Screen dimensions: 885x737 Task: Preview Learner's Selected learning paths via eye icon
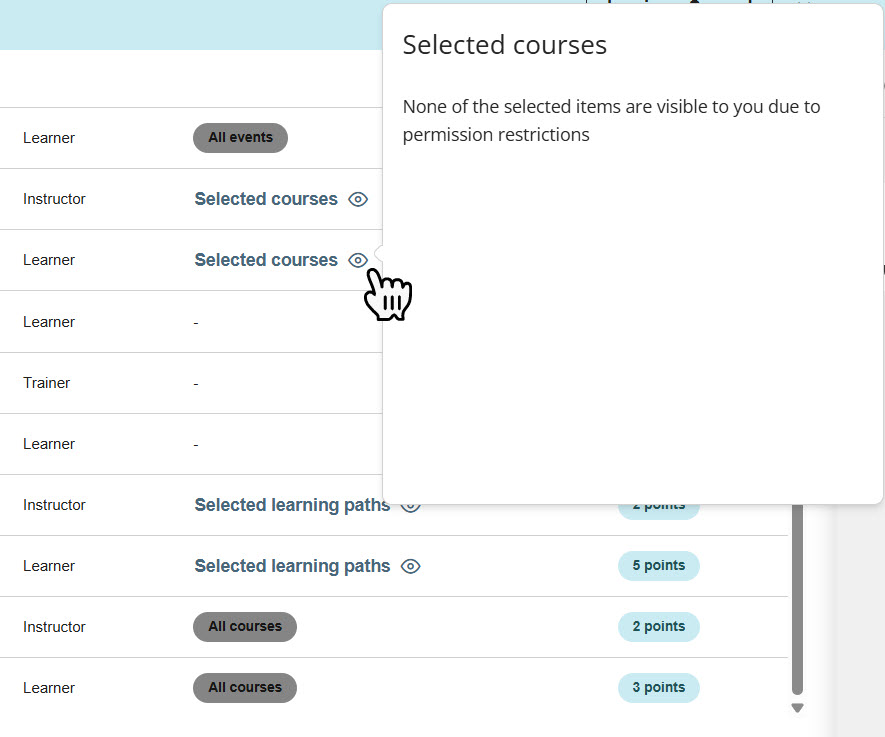[410, 566]
